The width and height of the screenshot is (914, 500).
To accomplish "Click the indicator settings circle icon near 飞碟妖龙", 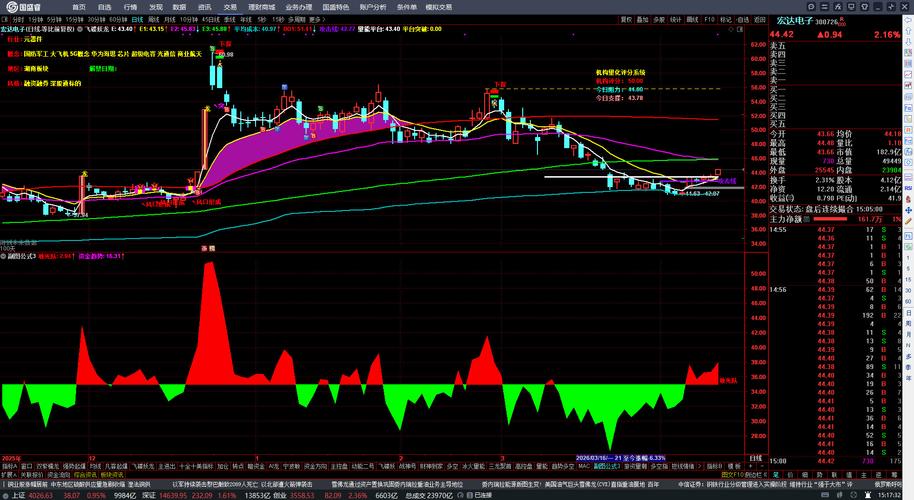I will click(80, 29).
